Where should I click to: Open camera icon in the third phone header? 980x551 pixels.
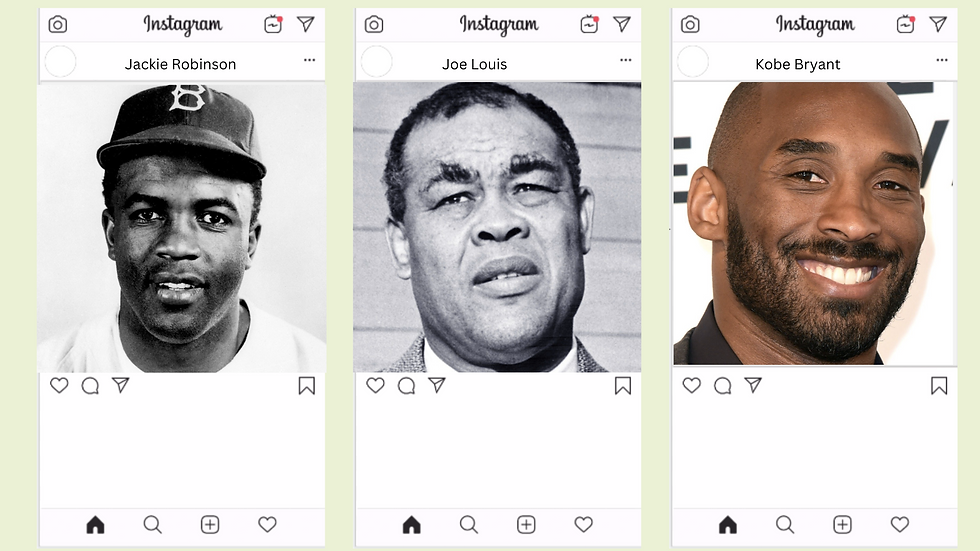pyautogui.click(x=690, y=24)
